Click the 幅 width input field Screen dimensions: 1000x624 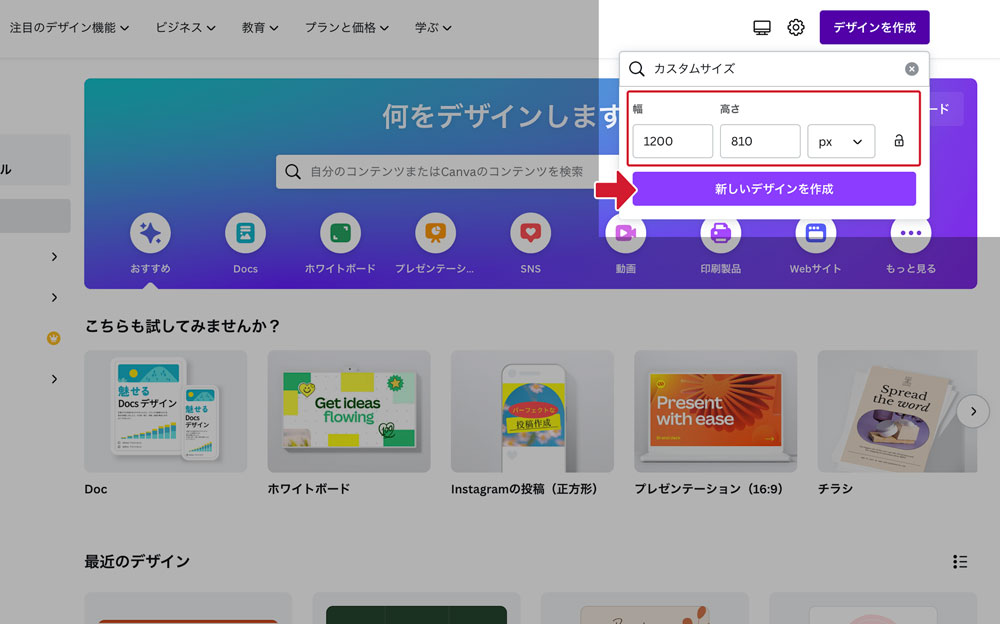[673, 141]
